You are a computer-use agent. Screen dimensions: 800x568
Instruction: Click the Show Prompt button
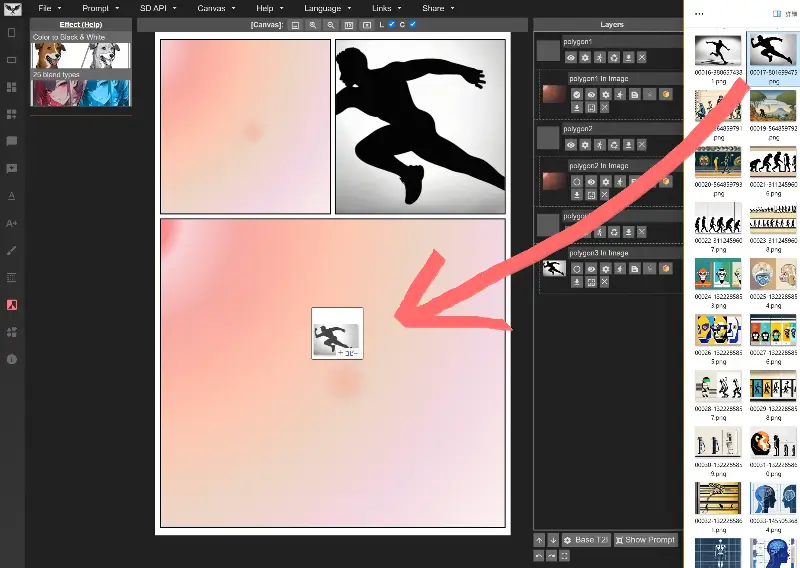click(645, 540)
